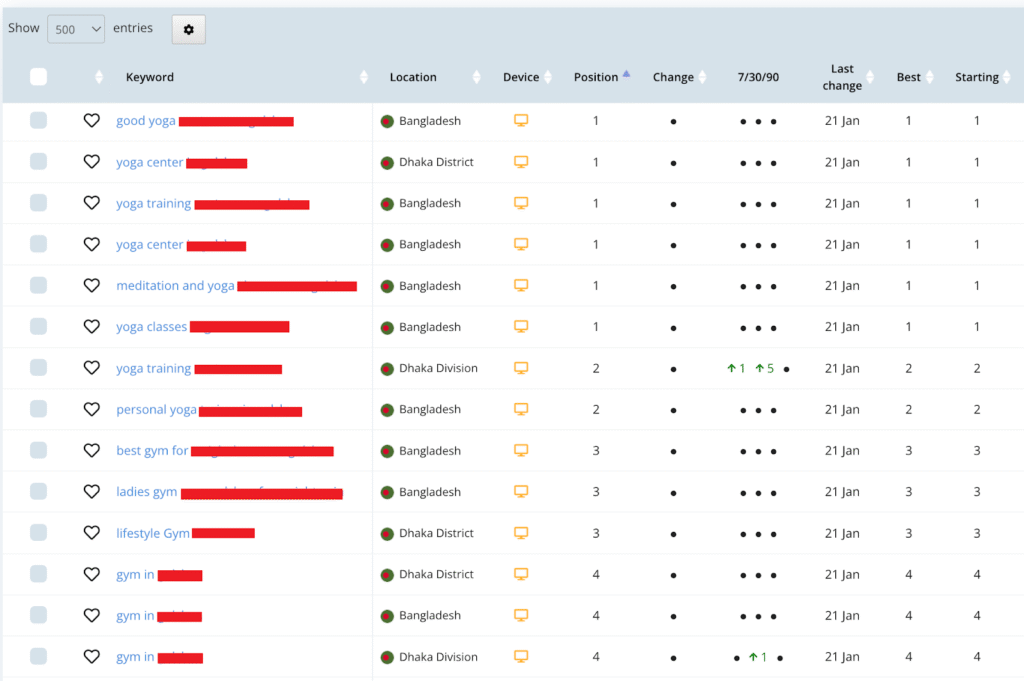Open table settings gear button
The height and width of the screenshot is (681, 1024).
(x=188, y=30)
